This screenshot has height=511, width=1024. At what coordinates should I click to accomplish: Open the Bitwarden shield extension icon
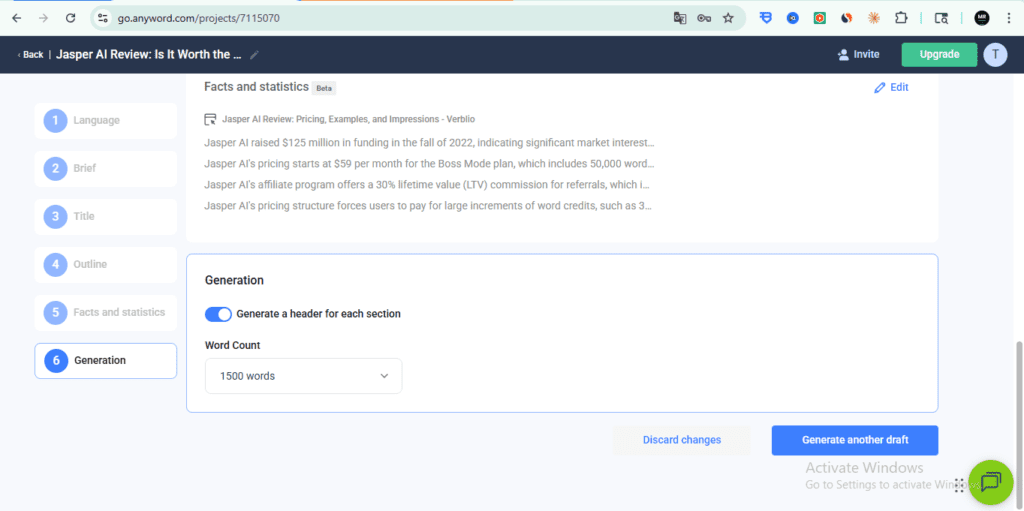[x=766, y=18]
